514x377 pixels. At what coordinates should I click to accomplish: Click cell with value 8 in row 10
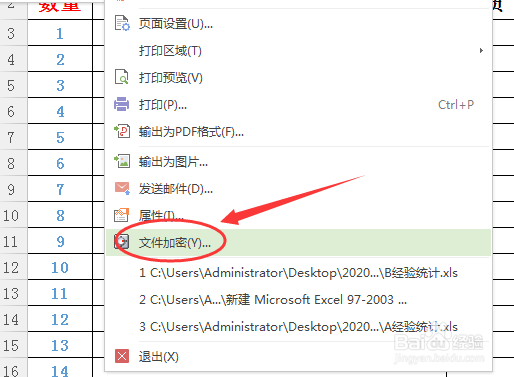click(60, 215)
